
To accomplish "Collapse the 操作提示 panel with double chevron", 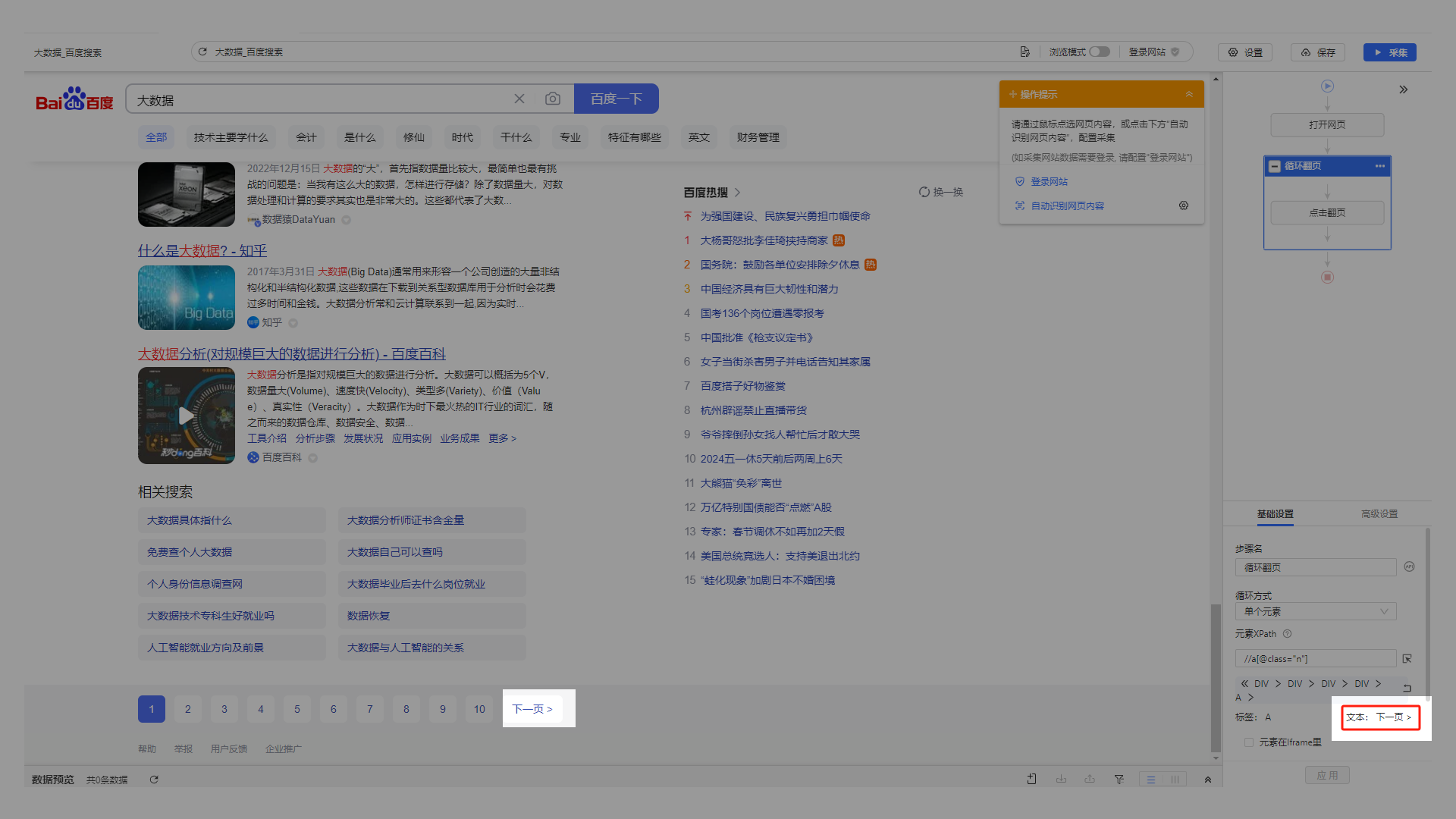I will click(x=1189, y=94).
